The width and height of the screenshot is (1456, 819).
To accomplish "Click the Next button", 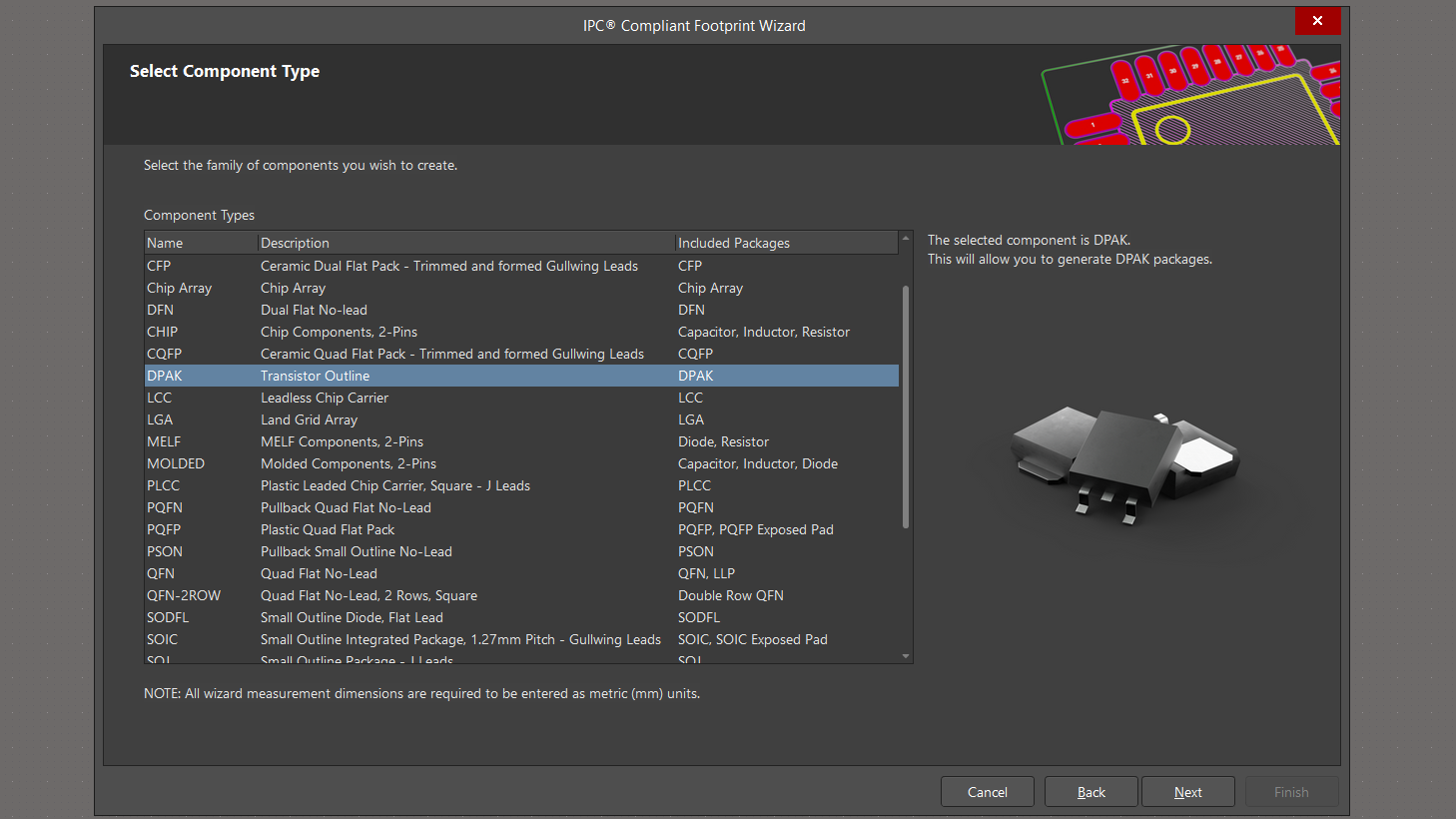I will tap(1187, 792).
